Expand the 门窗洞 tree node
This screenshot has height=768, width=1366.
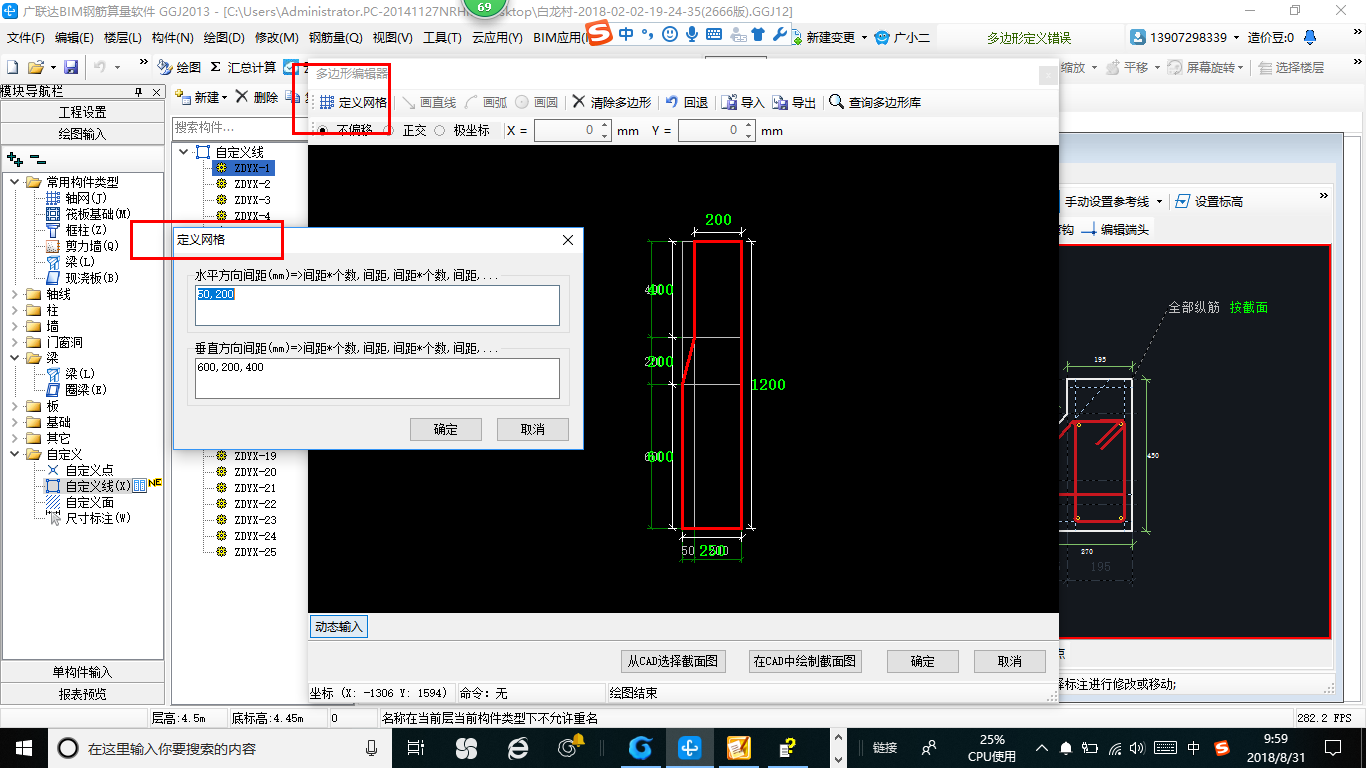click(x=15, y=342)
